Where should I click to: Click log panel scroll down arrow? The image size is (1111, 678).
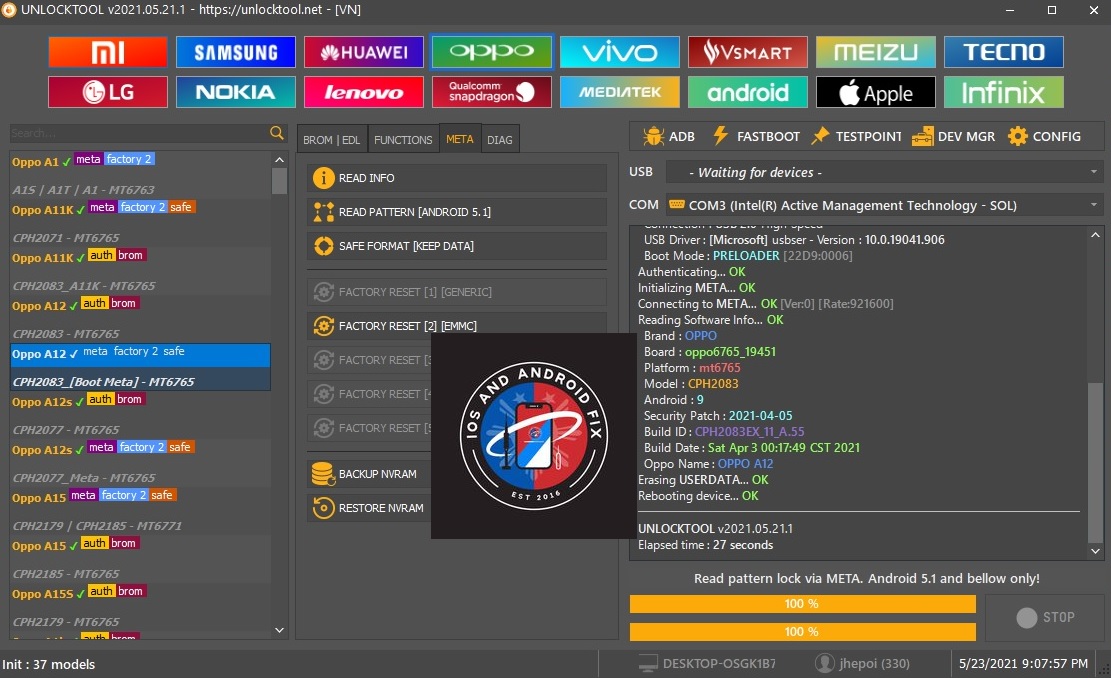click(x=1095, y=551)
